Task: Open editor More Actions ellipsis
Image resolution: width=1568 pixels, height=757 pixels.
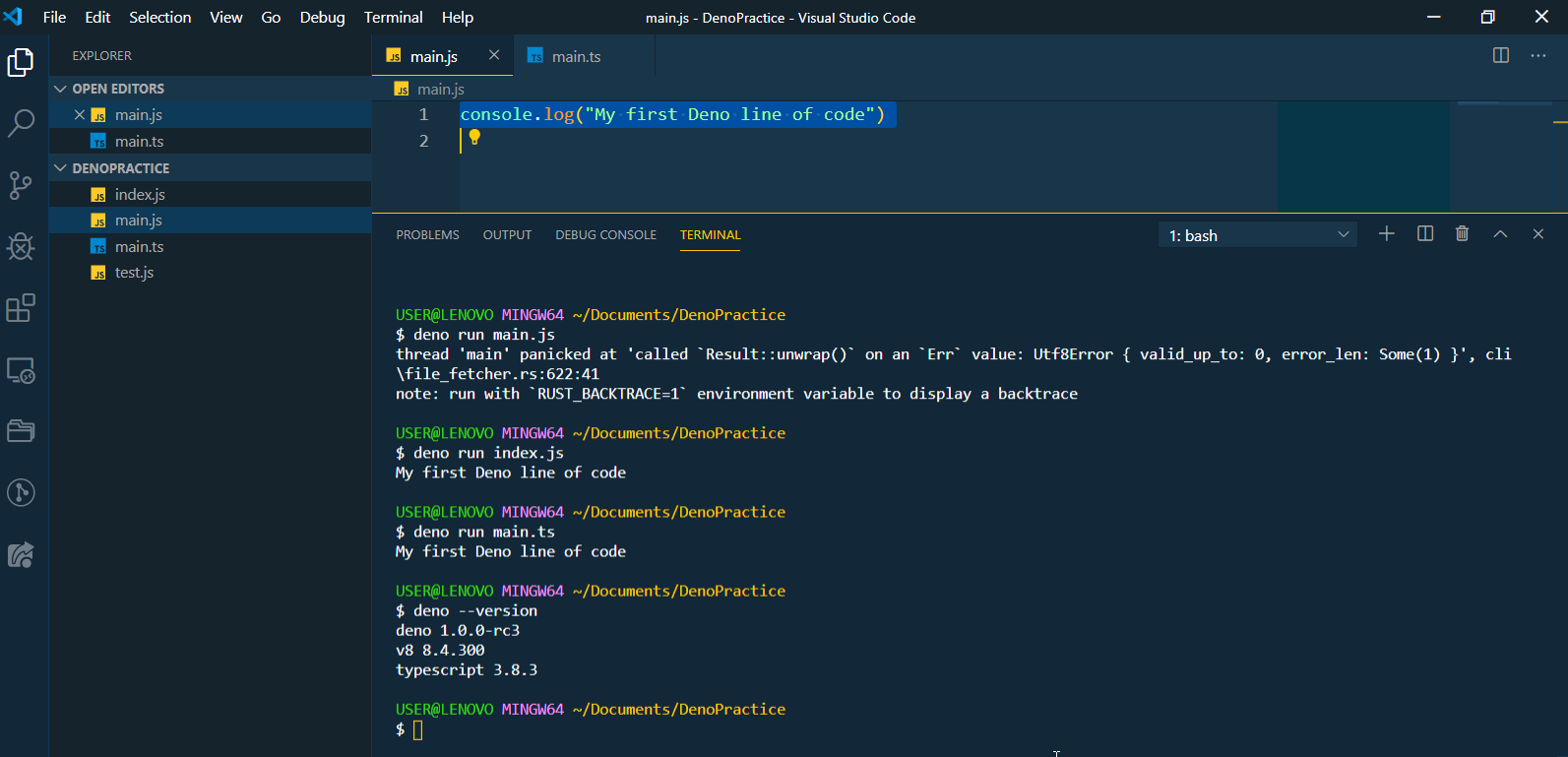Action: [1538, 55]
